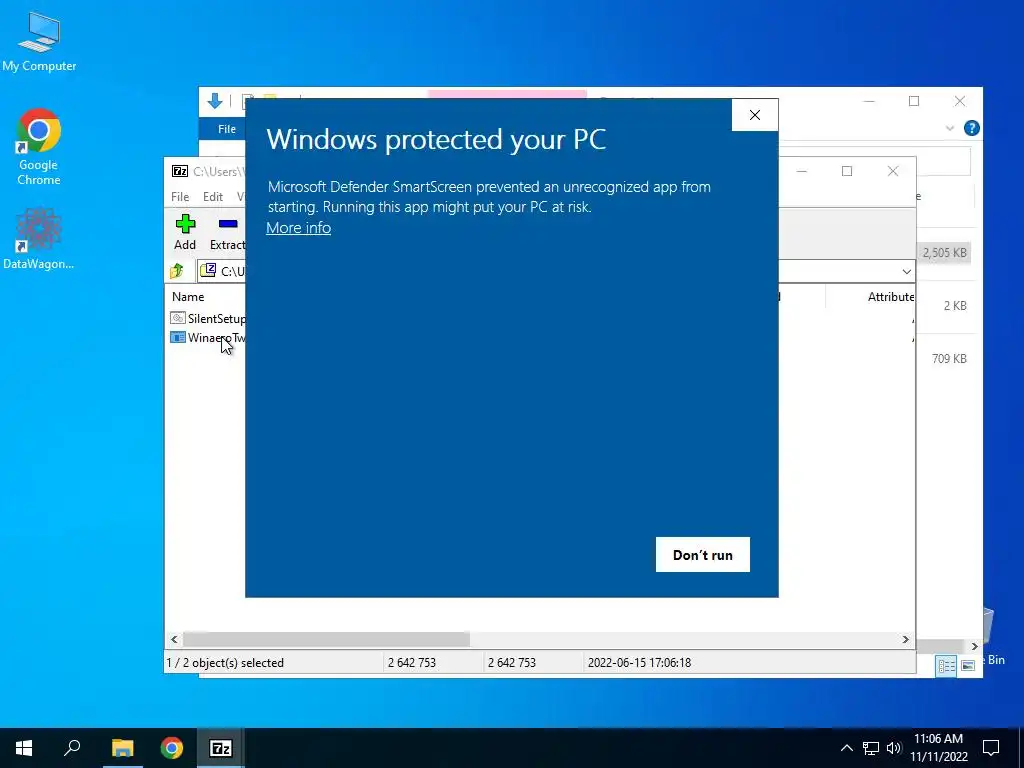The width and height of the screenshot is (1024, 768).
Task: Open the volume icon in system tray
Action: pyautogui.click(x=894, y=748)
